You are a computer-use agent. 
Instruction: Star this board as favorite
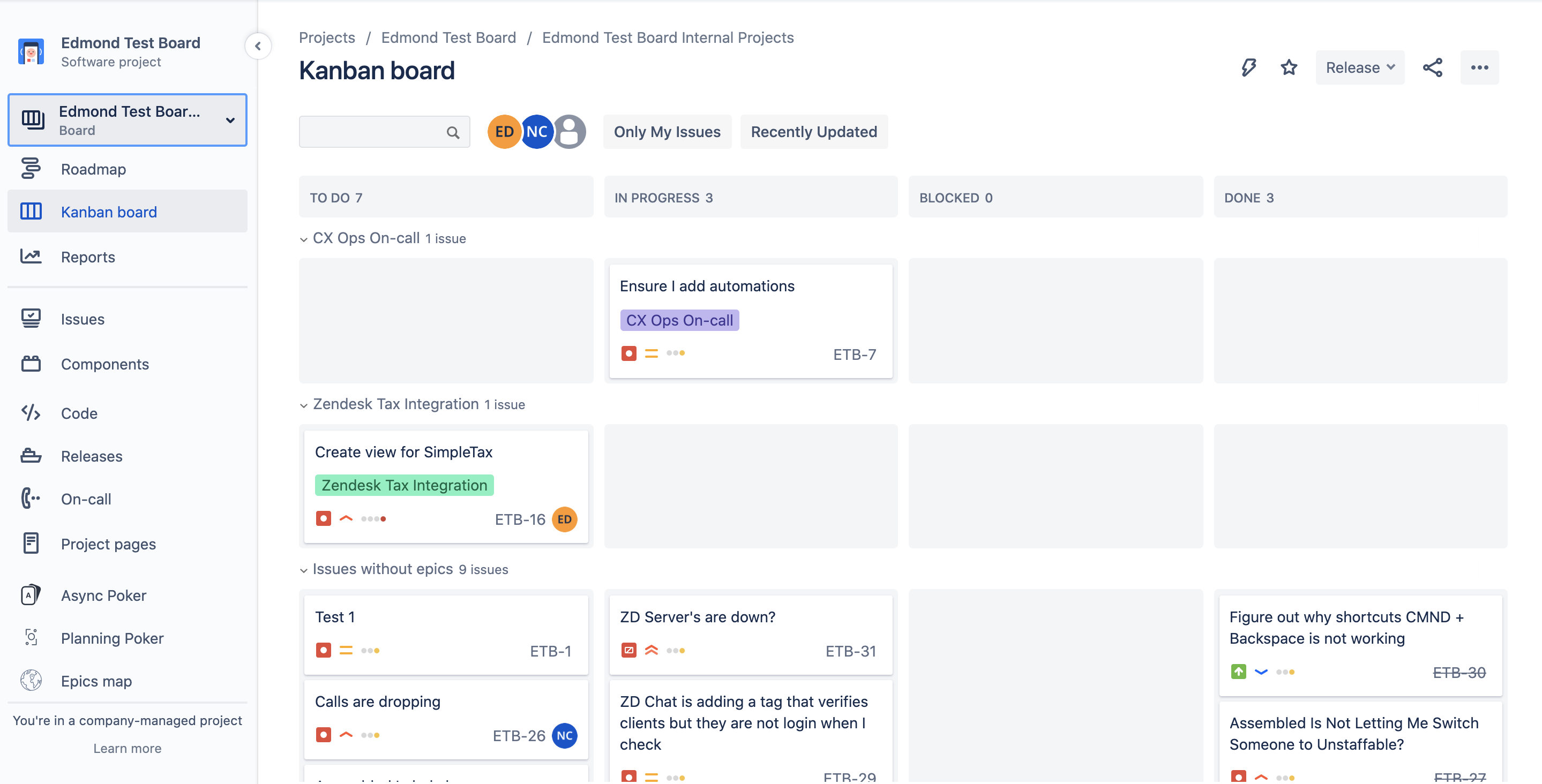point(1289,67)
